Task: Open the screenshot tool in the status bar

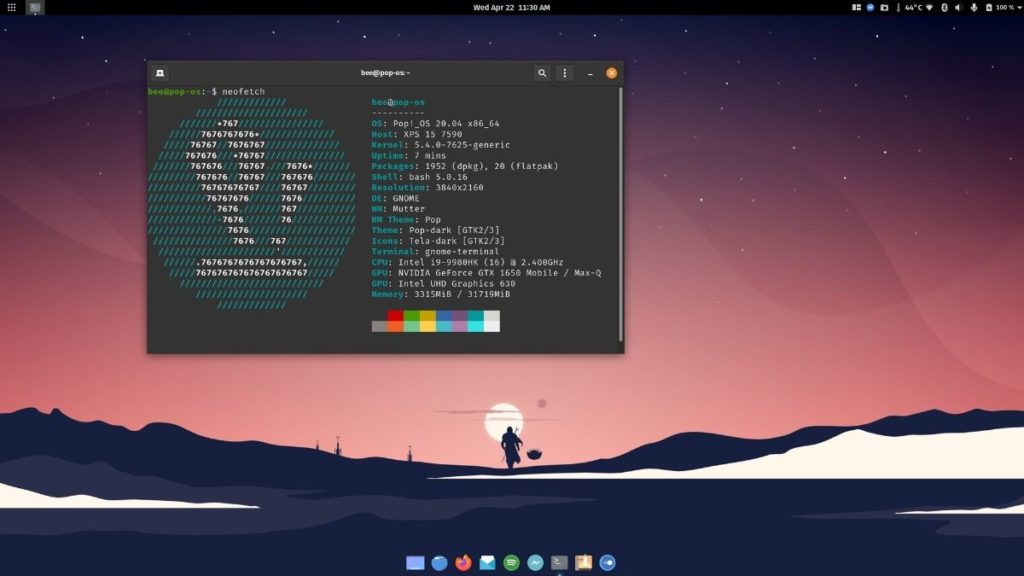Action: pos(885,8)
